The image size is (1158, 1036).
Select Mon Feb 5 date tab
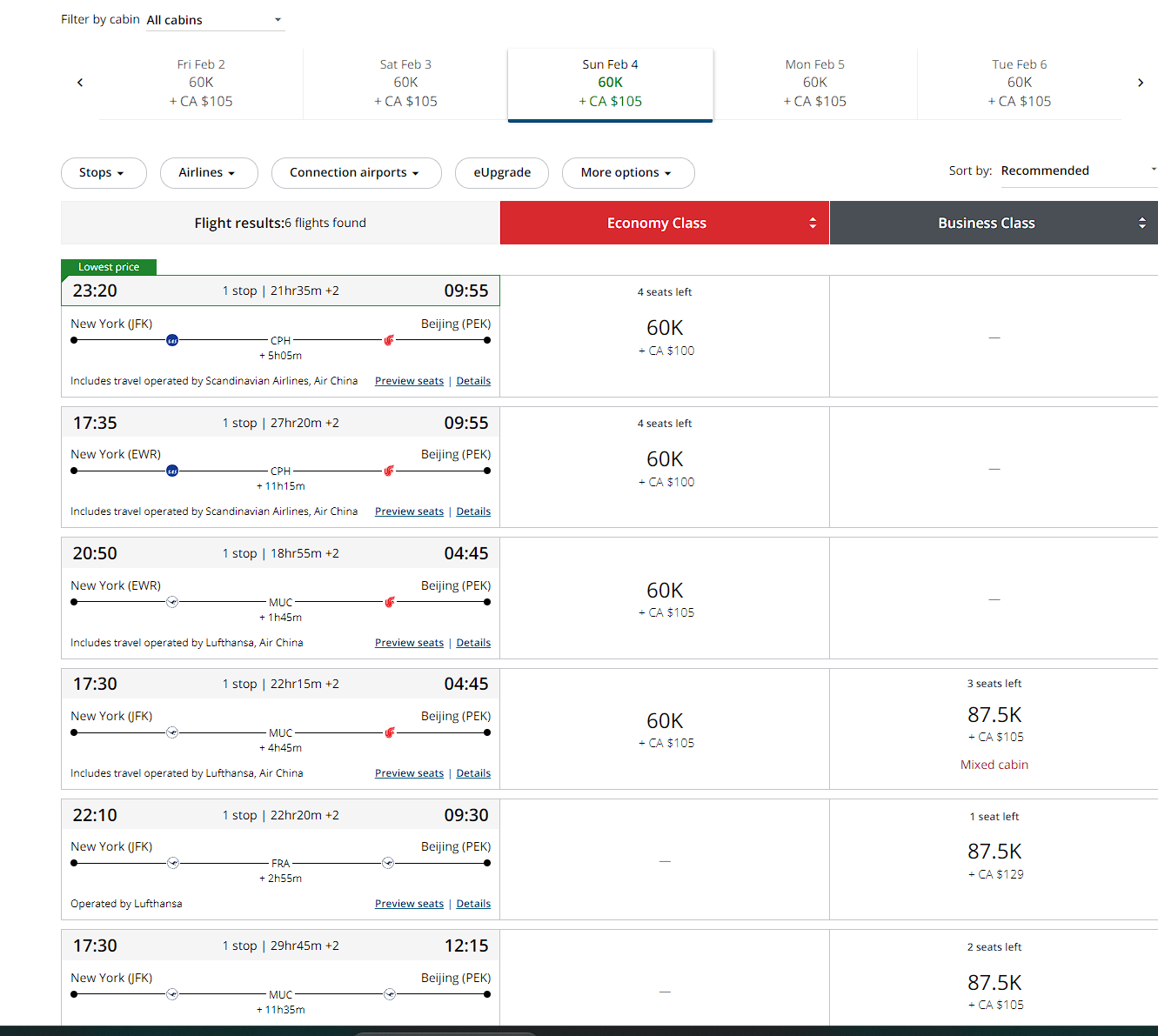click(x=815, y=84)
